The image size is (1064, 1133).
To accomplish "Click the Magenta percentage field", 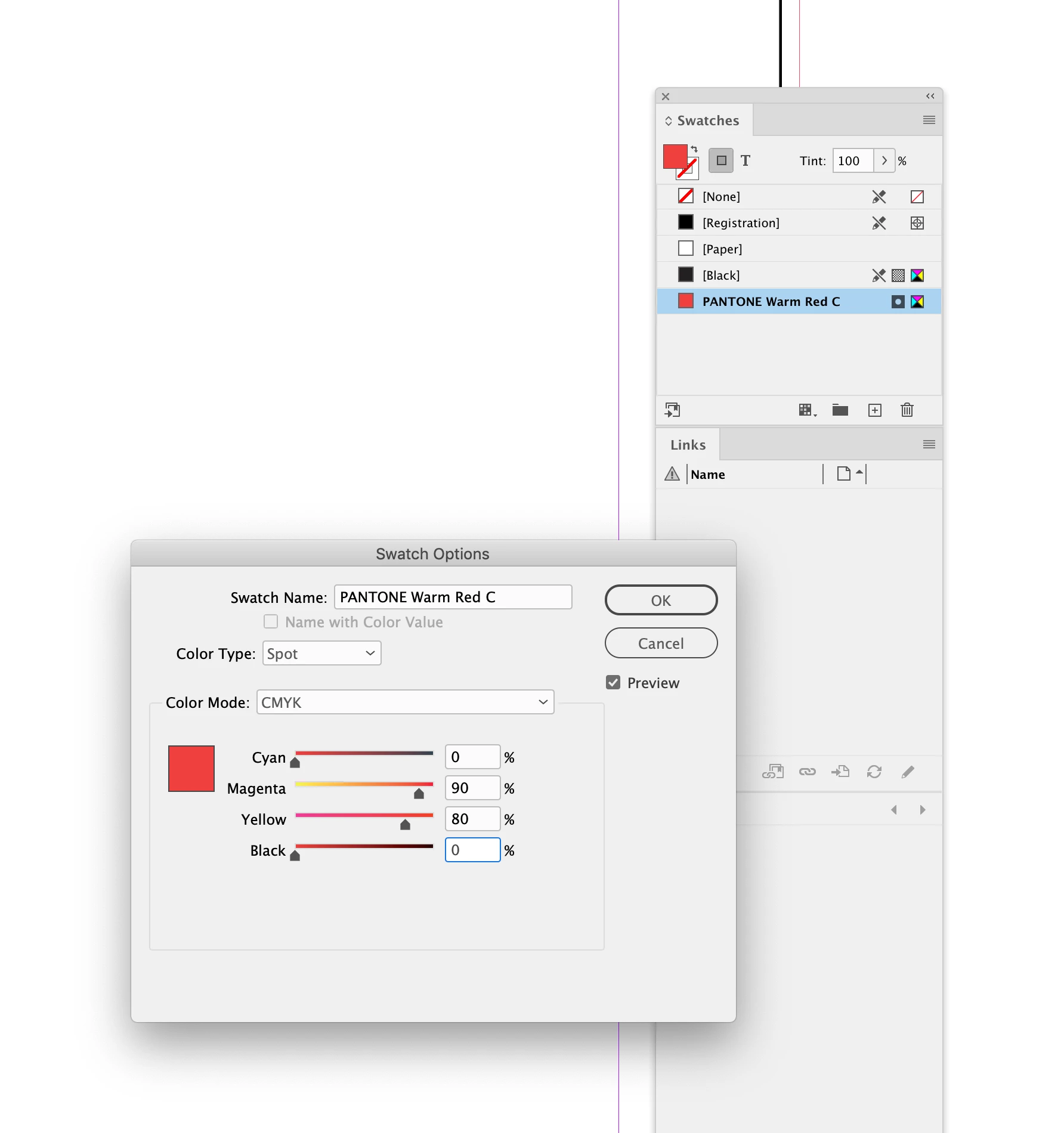I will pyautogui.click(x=472, y=788).
